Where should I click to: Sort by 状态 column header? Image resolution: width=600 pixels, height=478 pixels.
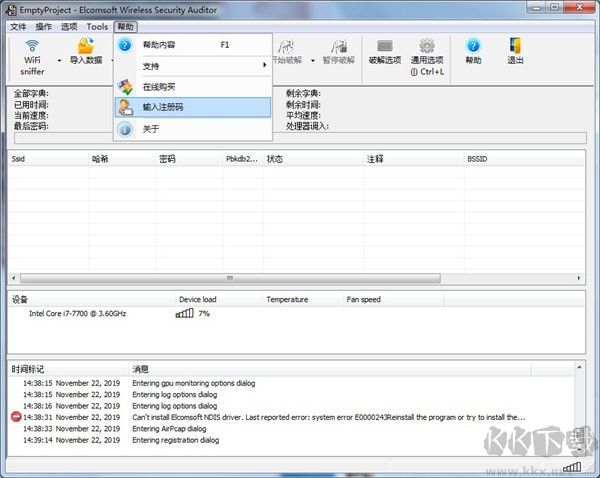(x=313, y=159)
